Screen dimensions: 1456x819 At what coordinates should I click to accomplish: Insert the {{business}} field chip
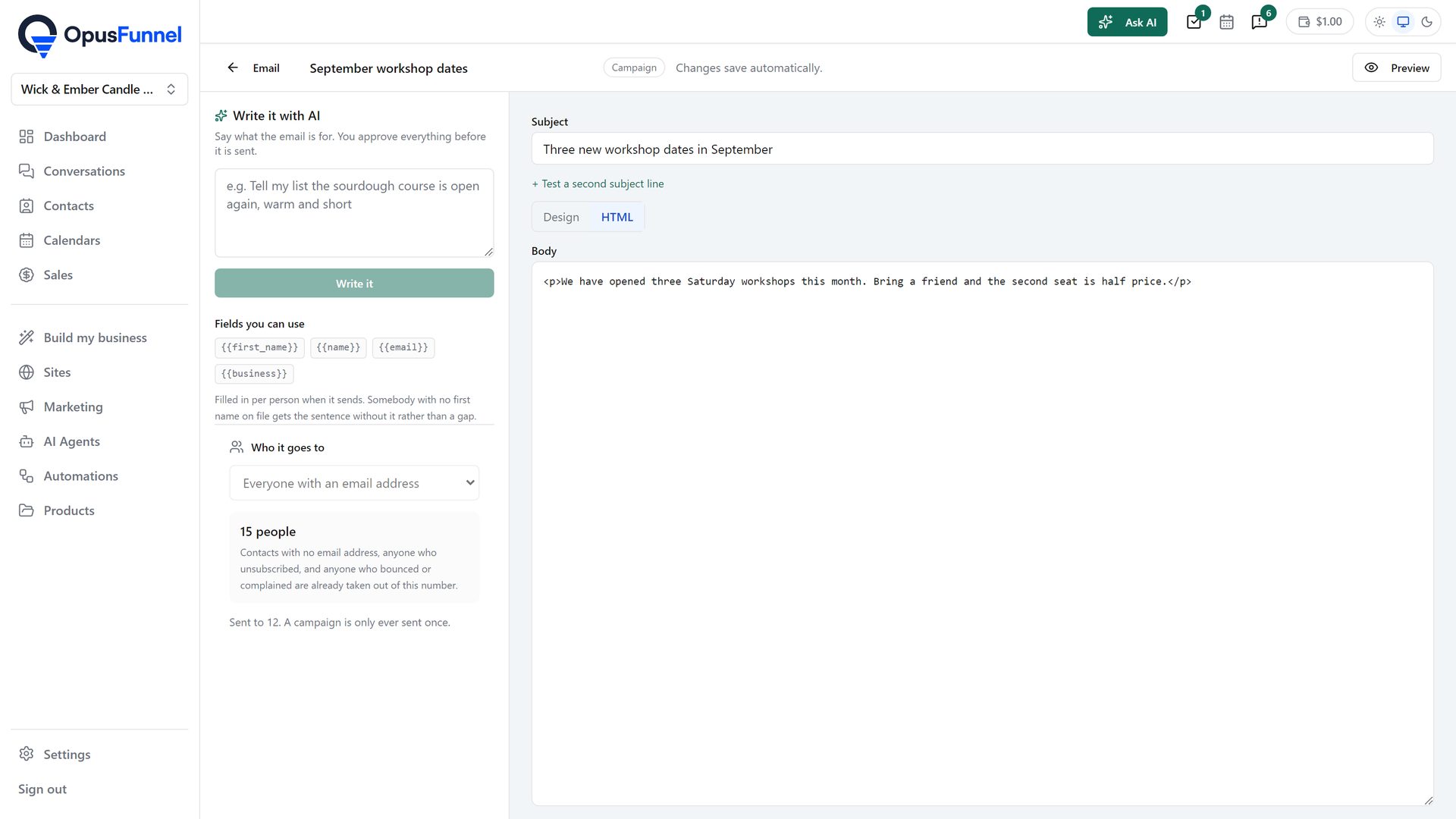[x=254, y=374]
